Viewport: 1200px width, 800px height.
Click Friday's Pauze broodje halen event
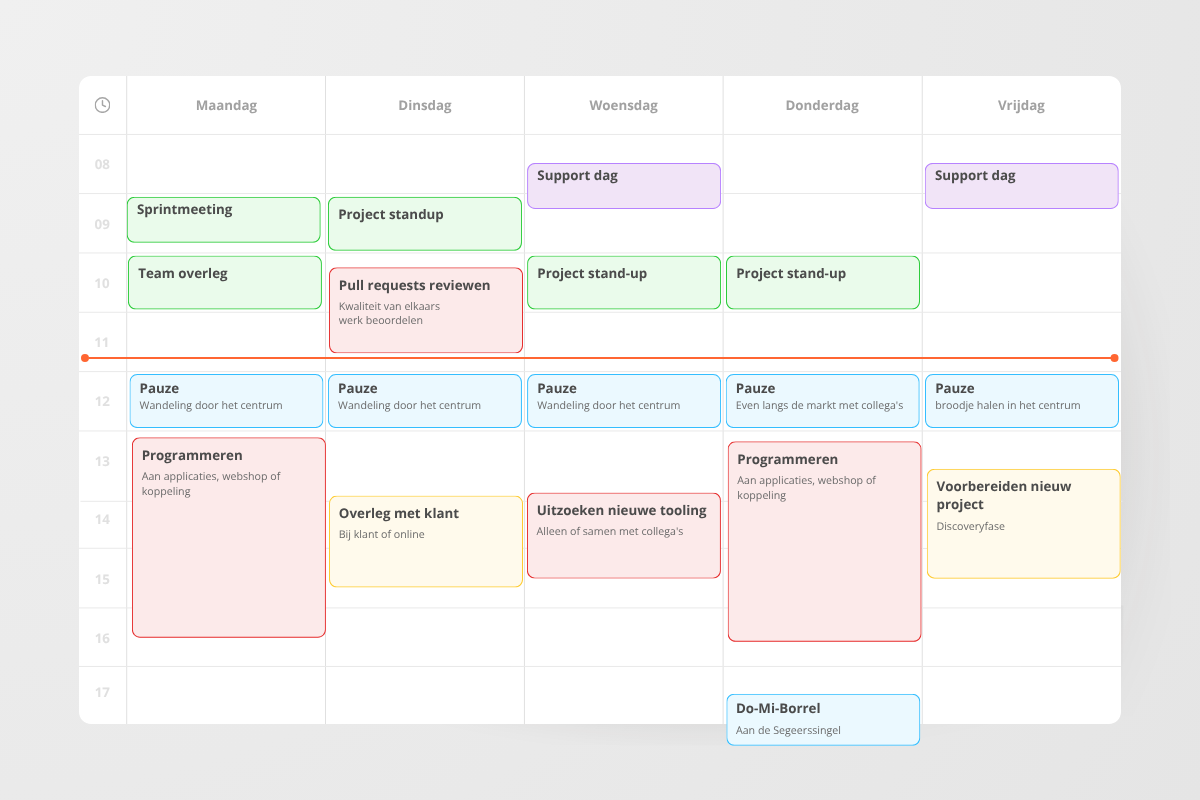pyautogui.click(x=1021, y=401)
